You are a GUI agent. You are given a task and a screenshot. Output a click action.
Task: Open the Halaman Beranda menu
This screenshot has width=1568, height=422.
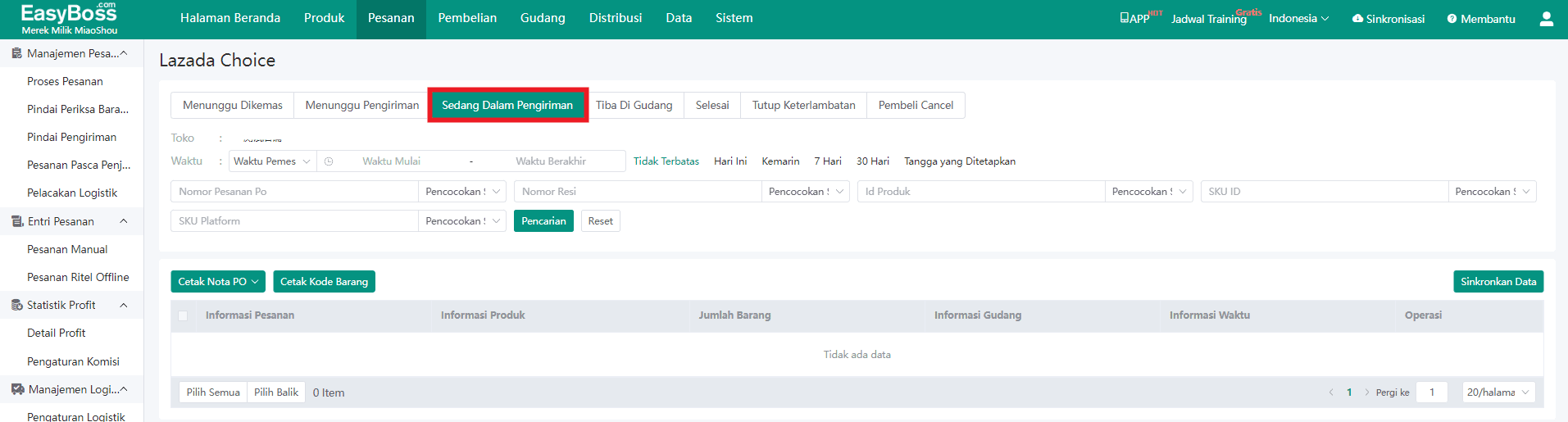pyautogui.click(x=230, y=18)
